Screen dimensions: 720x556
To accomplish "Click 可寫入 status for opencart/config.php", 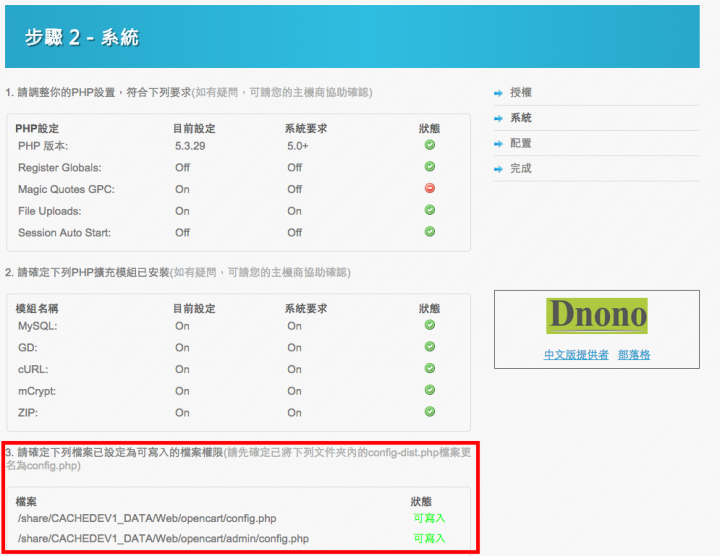I will click(x=429, y=518).
